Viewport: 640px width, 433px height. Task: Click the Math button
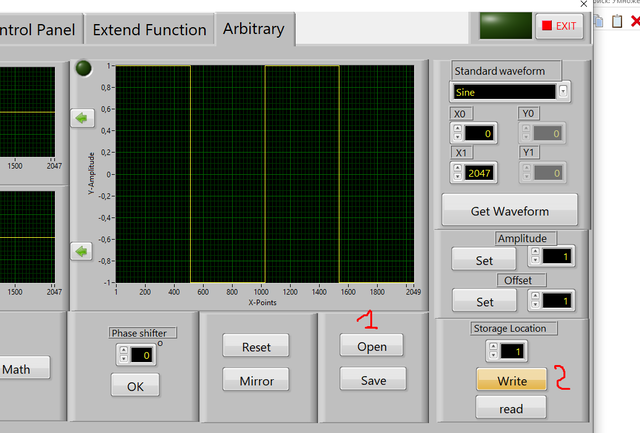24,369
